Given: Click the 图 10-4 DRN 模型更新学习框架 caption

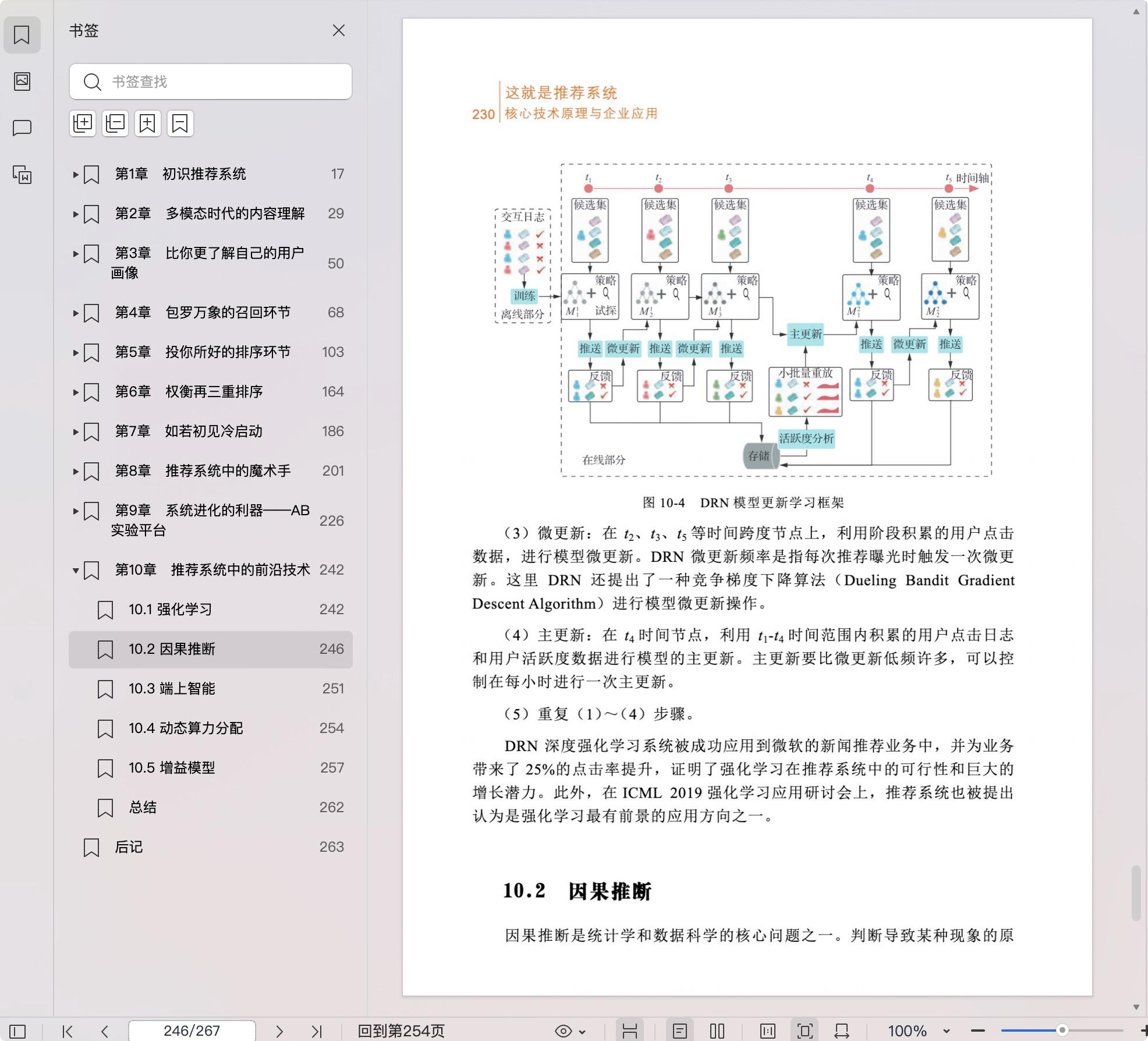Looking at the screenshot, I should click(743, 502).
